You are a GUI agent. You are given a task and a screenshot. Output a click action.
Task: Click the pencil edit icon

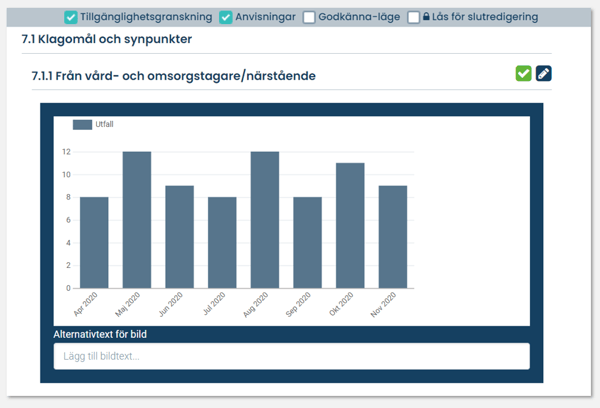coord(543,73)
